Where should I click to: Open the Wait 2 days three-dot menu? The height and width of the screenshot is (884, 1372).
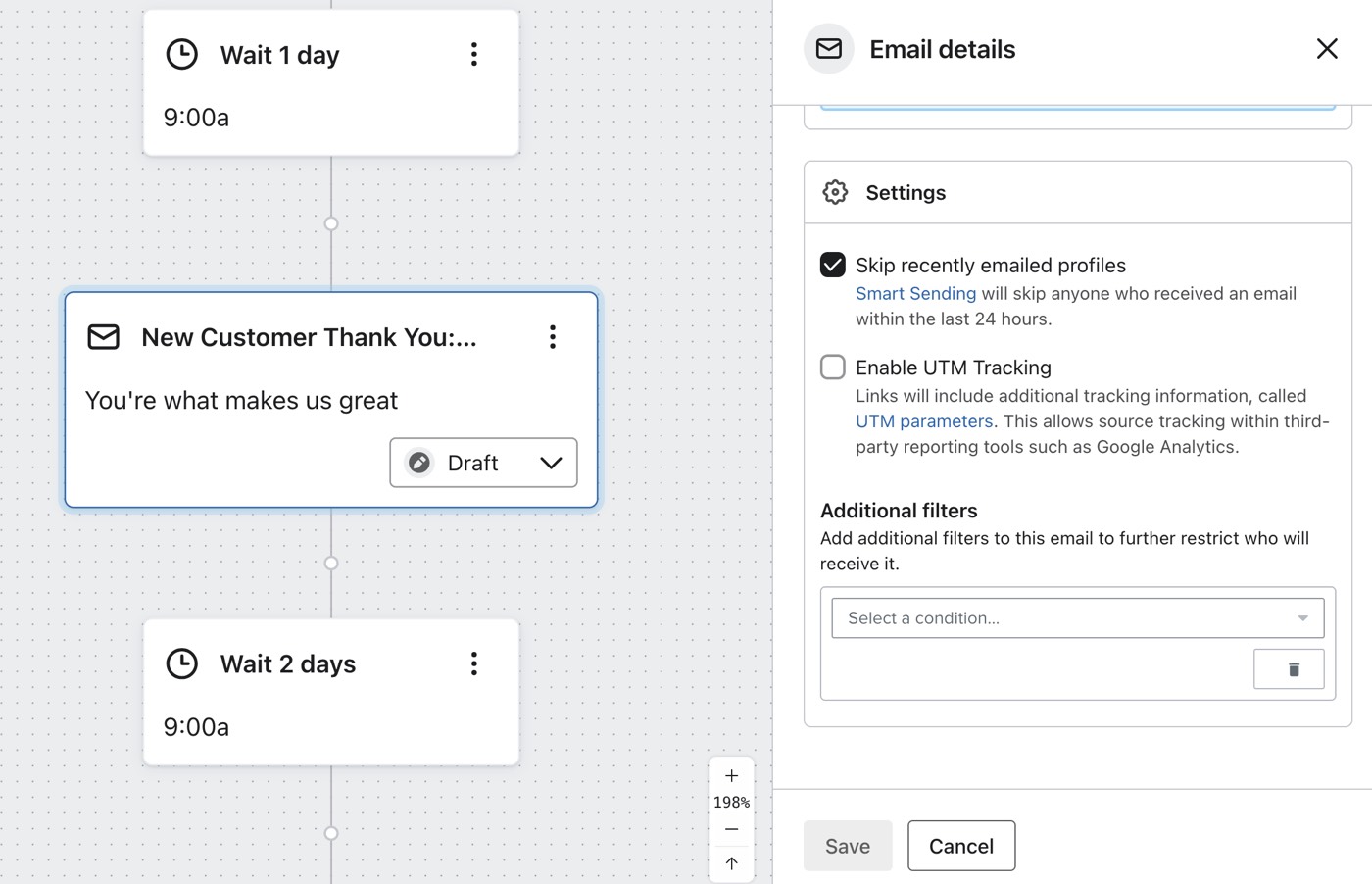pos(474,664)
